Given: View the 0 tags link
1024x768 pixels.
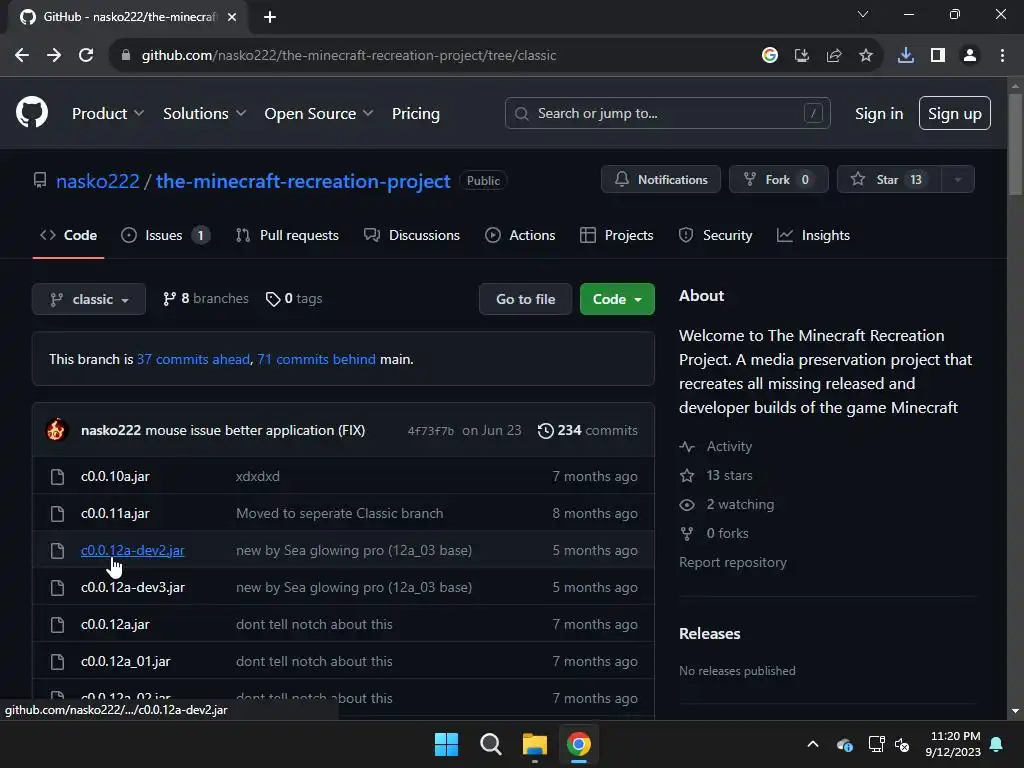Looking at the screenshot, I should [x=294, y=298].
